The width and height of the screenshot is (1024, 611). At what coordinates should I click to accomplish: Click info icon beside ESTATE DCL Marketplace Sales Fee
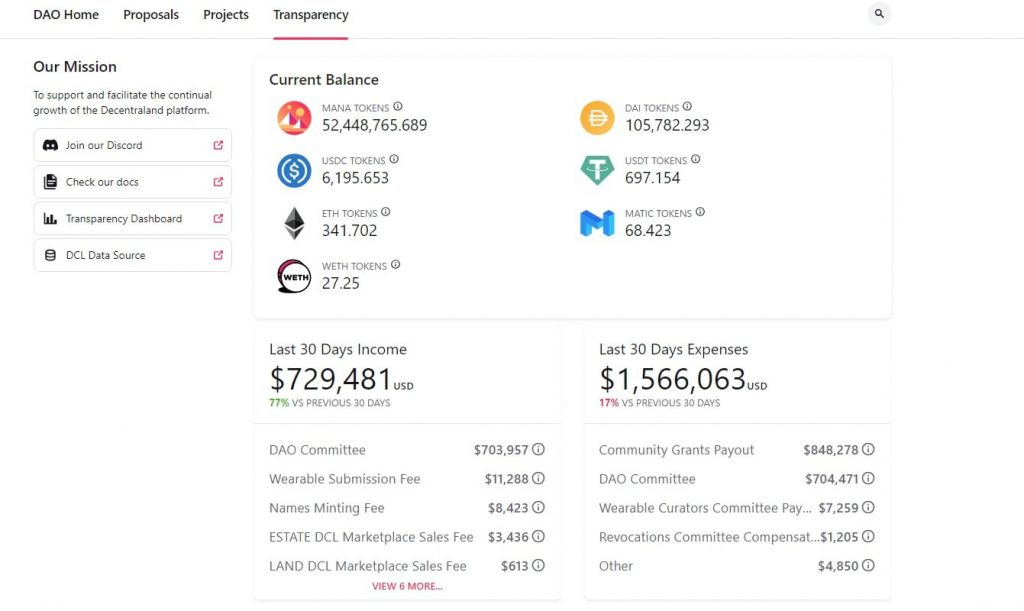point(538,537)
